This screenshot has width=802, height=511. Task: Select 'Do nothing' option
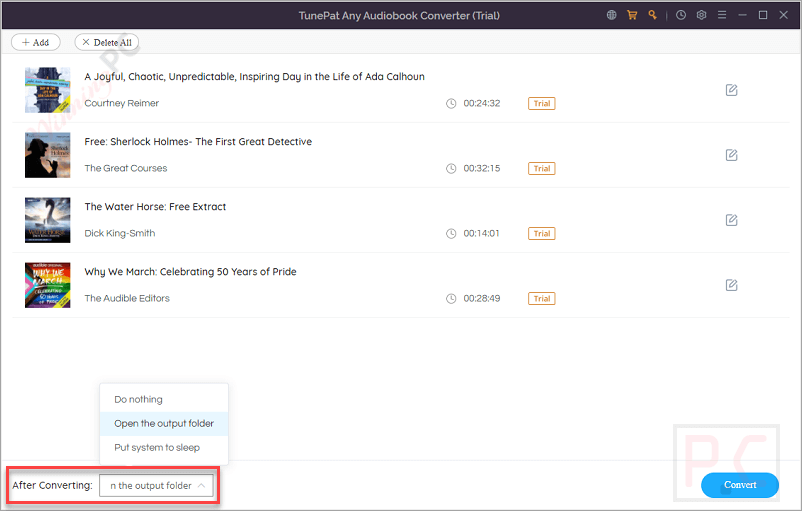point(138,400)
